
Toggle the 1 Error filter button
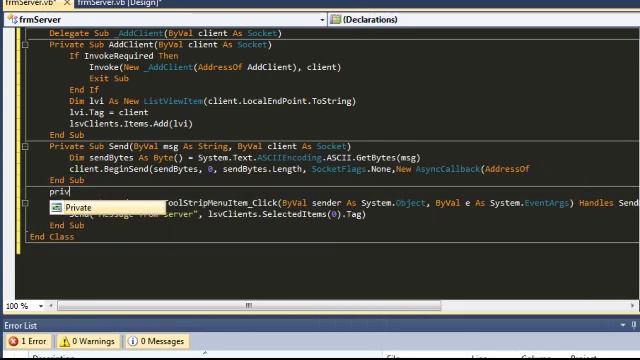(28, 341)
